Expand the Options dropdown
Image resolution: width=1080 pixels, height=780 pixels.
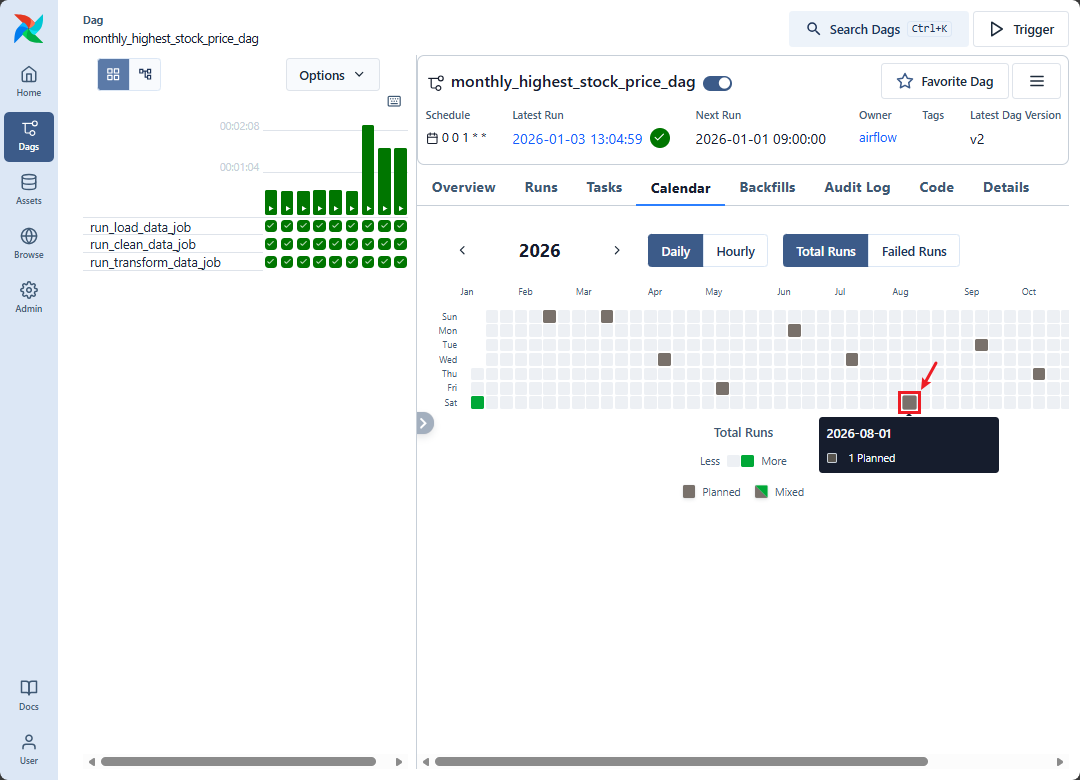click(x=332, y=75)
